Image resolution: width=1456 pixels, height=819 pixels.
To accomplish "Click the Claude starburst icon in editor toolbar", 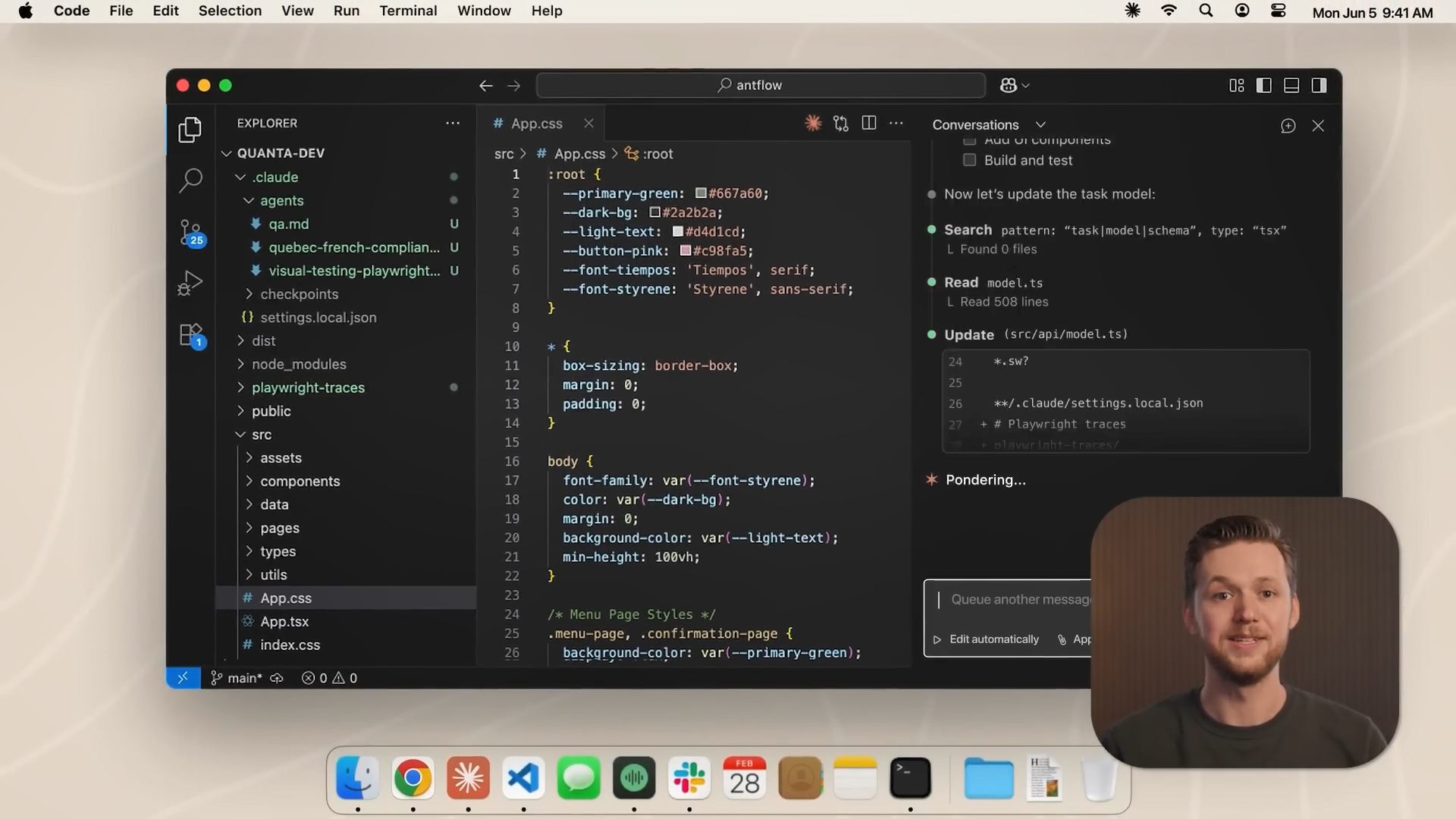I will (x=813, y=123).
